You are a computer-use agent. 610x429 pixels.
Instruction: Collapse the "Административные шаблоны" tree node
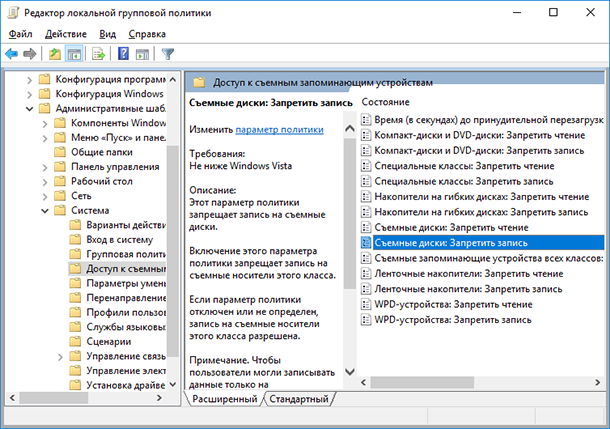(30, 109)
